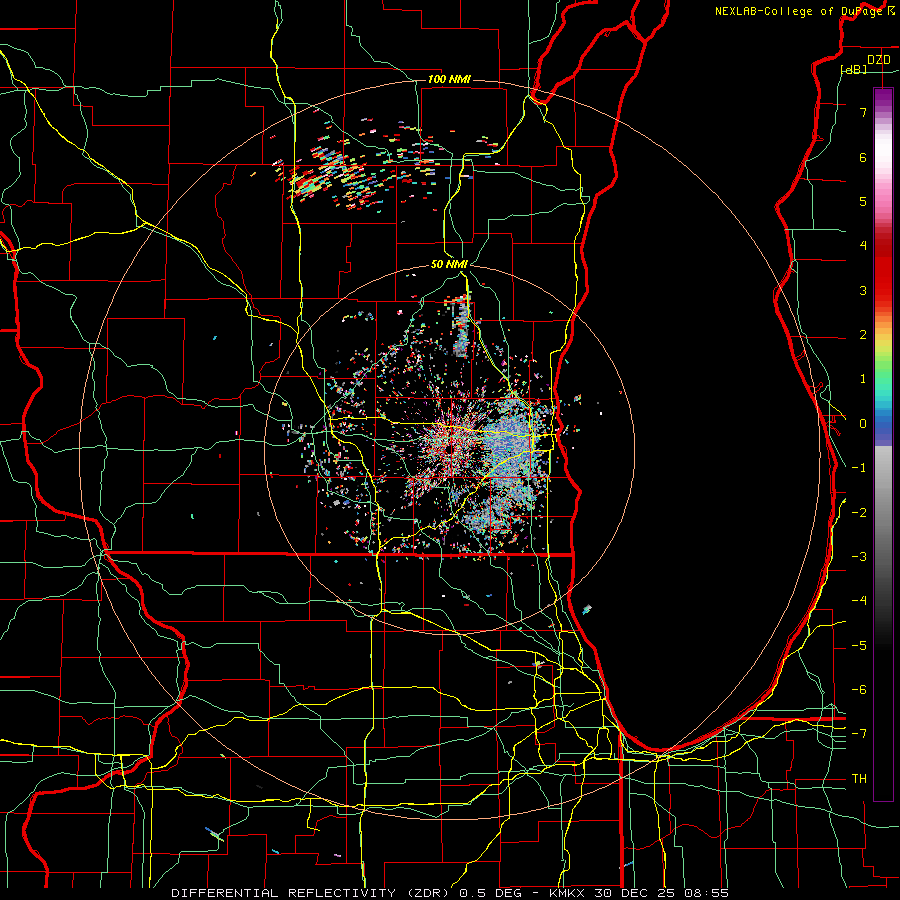Screen dimensions: 900x900
Task: Click the "DZD" legend title
Action: tap(878, 60)
